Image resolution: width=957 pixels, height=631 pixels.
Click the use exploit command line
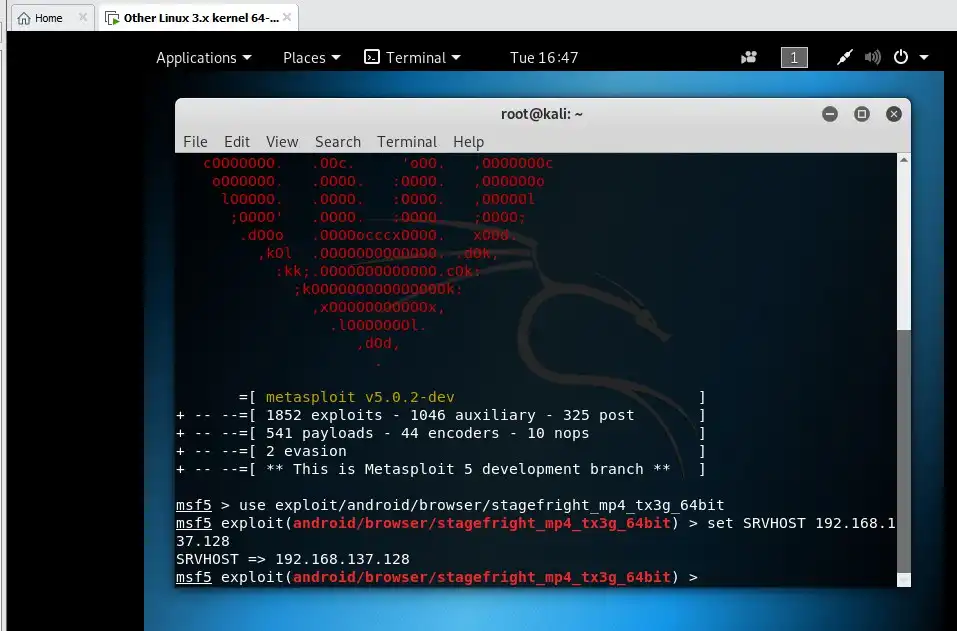click(450, 505)
